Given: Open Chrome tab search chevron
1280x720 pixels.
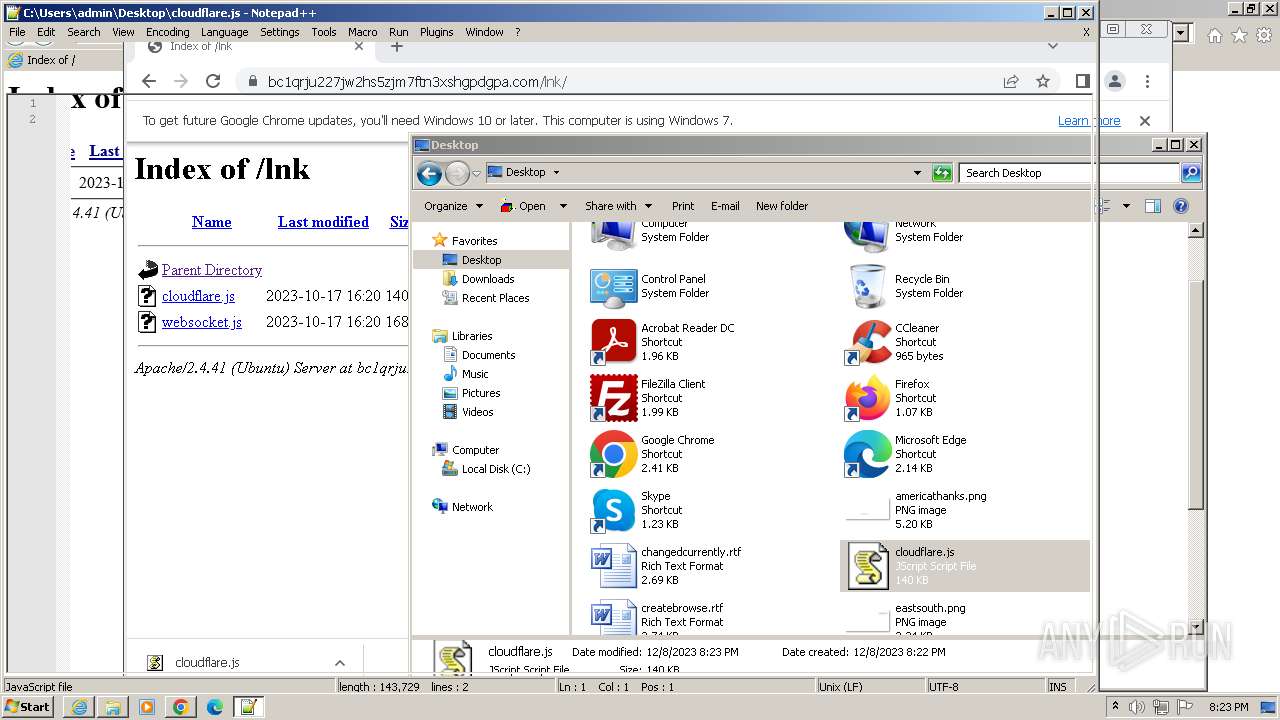Looking at the screenshot, I should [1052, 46].
